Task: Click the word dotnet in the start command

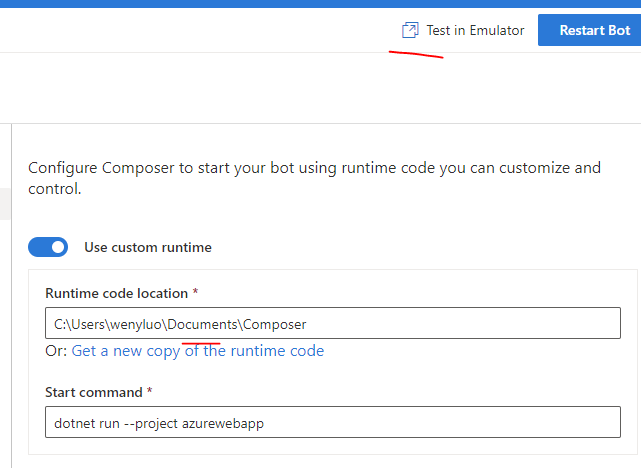Action: (x=73, y=423)
